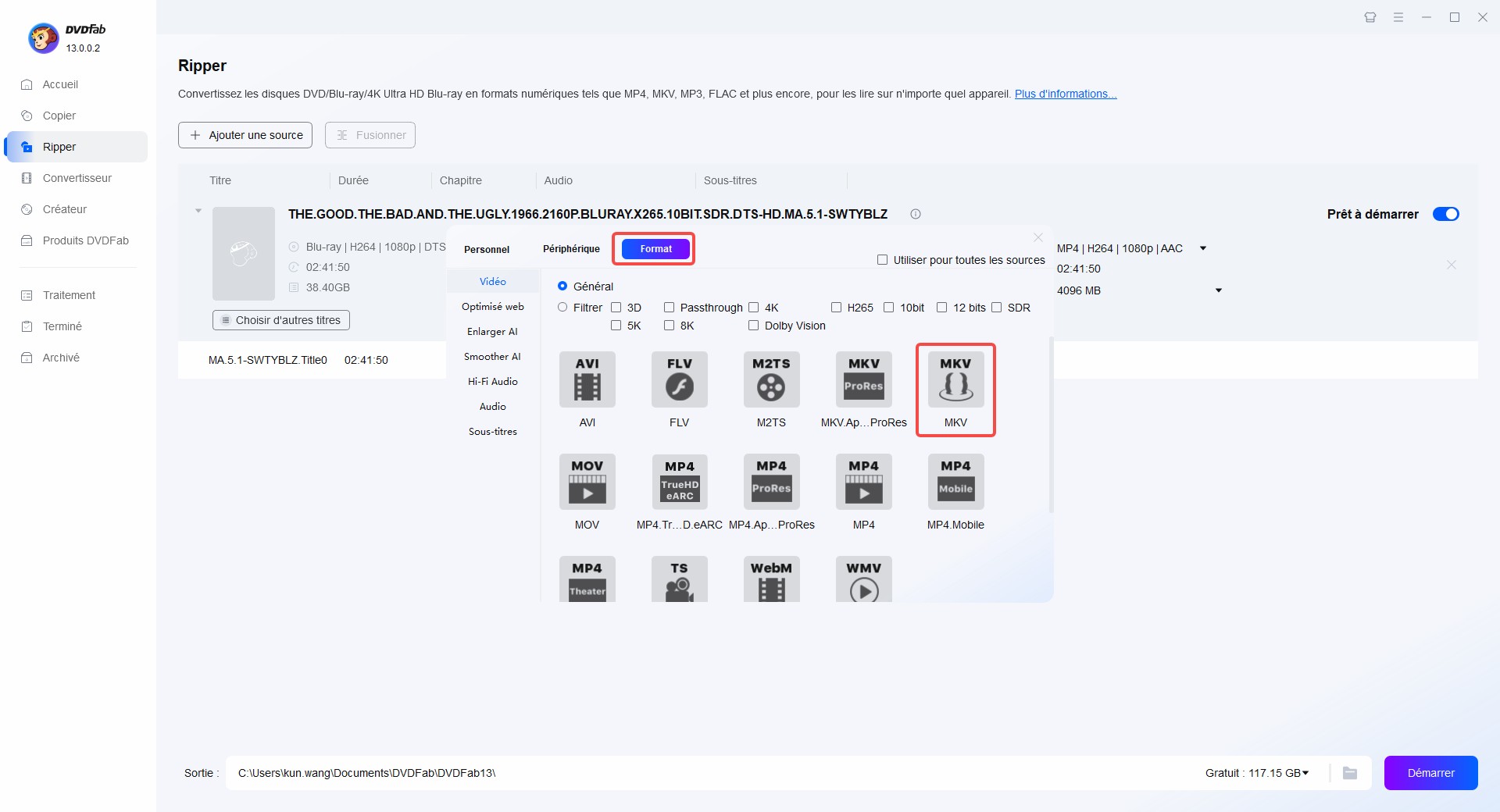Click Ajouter une source button
The image size is (1500, 812).
pos(245,135)
